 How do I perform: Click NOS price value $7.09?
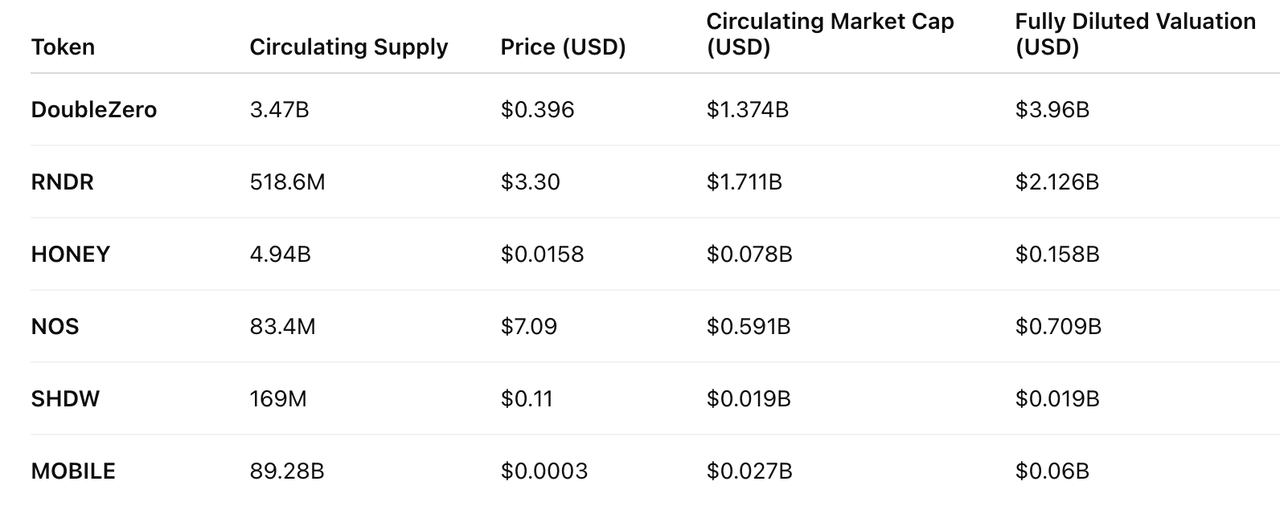(529, 326)
